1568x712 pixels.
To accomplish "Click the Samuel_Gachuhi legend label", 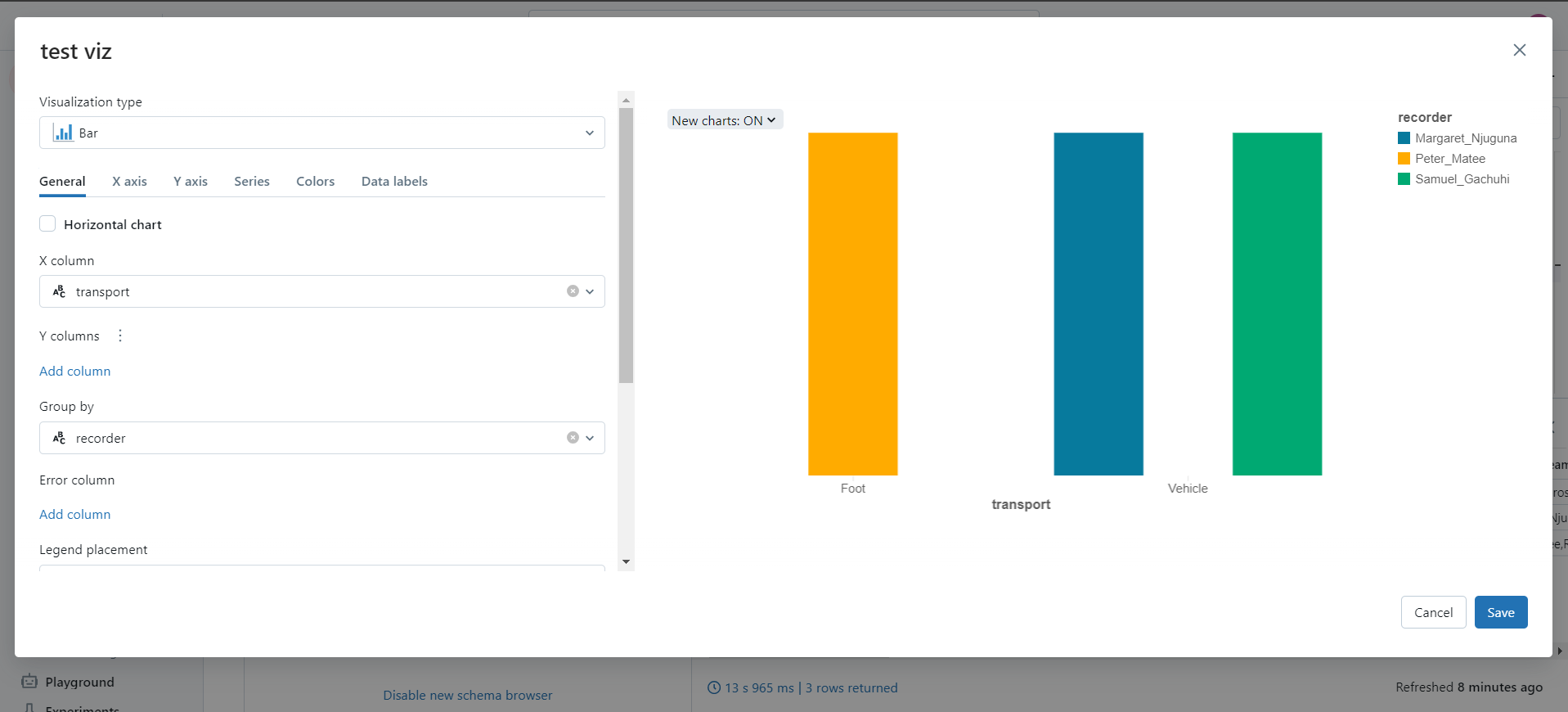I will (x=1462, y=179).
